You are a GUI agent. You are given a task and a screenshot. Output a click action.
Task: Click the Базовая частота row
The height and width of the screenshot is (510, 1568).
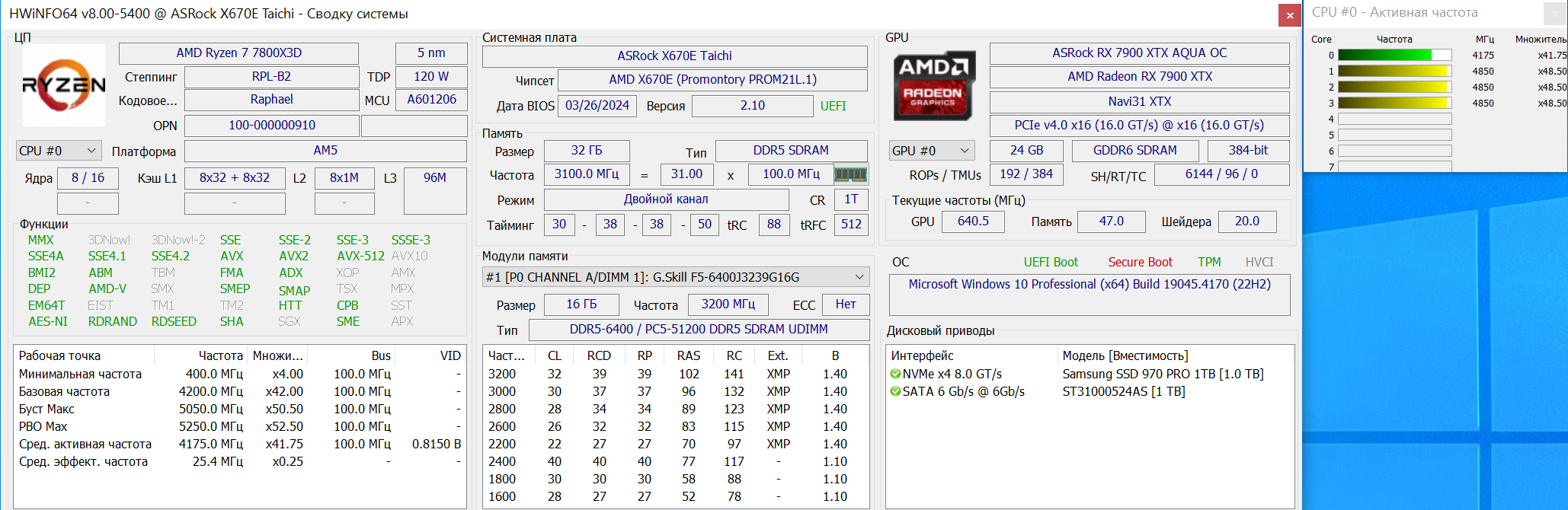(x=239, y=391)
